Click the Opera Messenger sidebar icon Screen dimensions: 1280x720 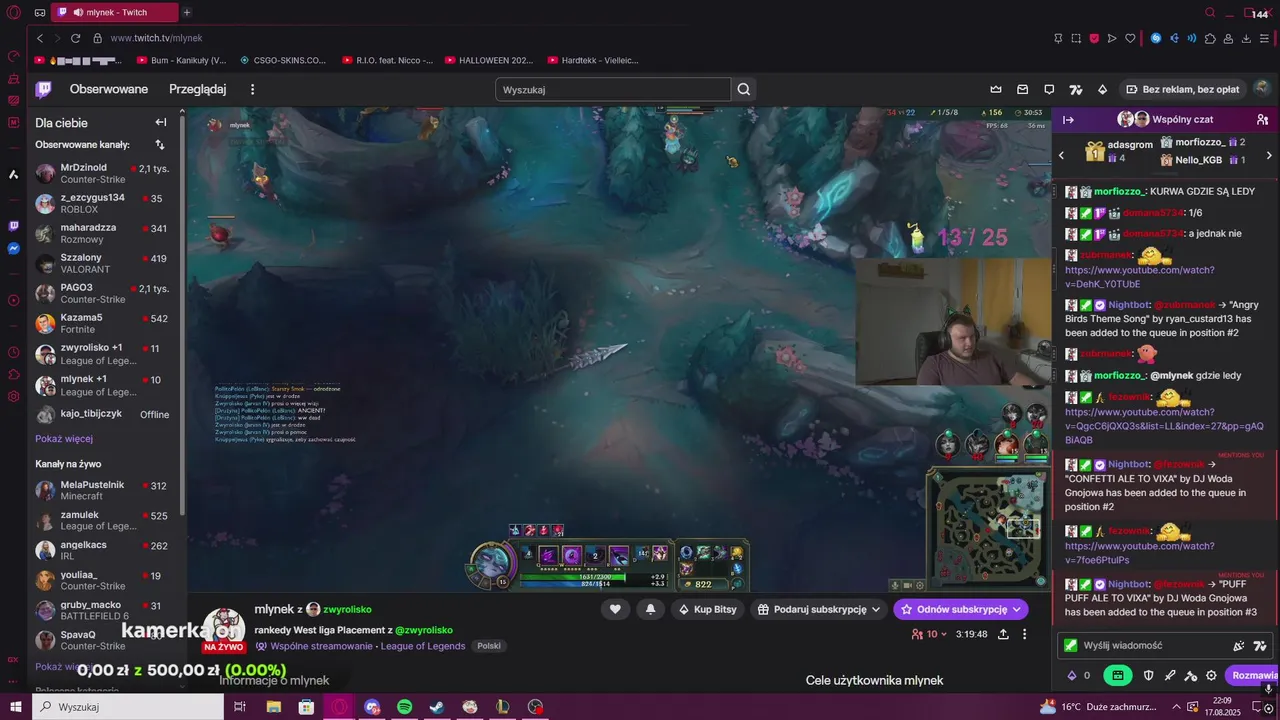tap(14, 248)
